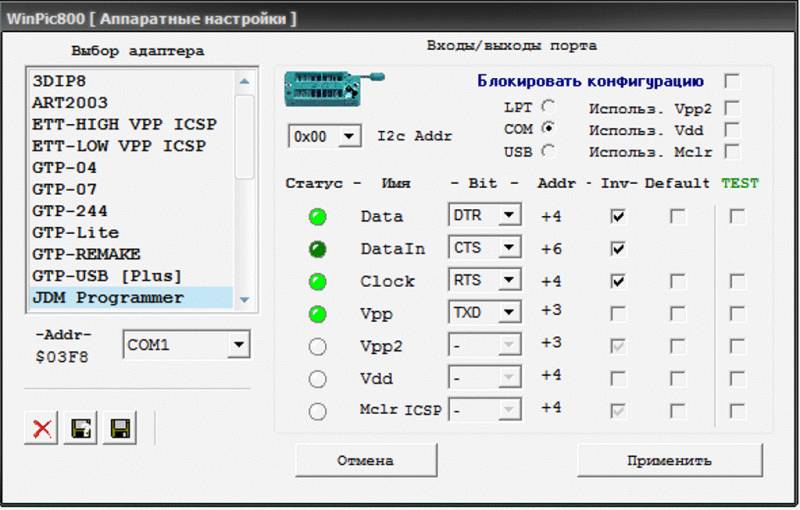The width and height of the screenshot is (800, 510).
Task: Select ETT-LOW VPP ICSP adapter
Action: (x=132, y=146)
